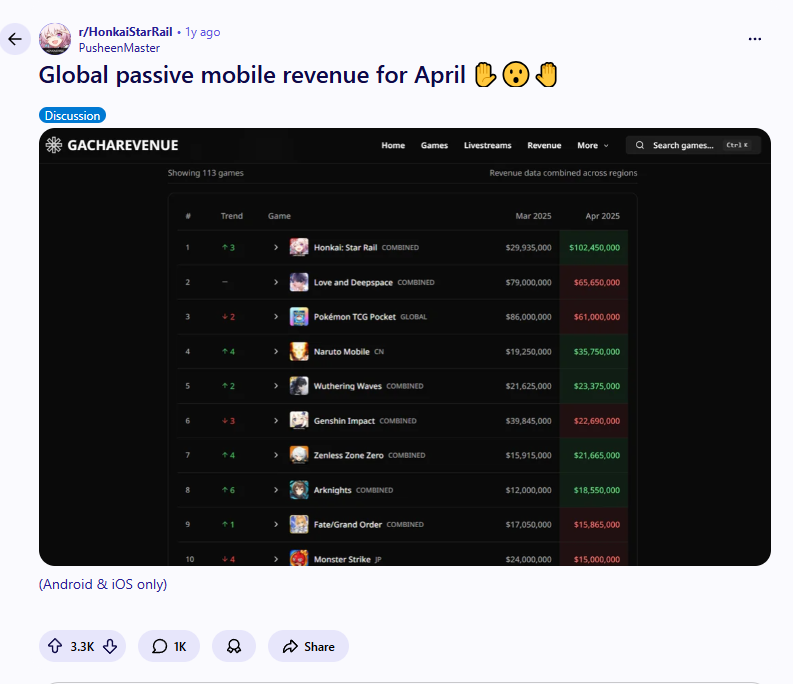This screenshot has width=793, height=684.
Task: Share the post
Action: tap(309, 646)
